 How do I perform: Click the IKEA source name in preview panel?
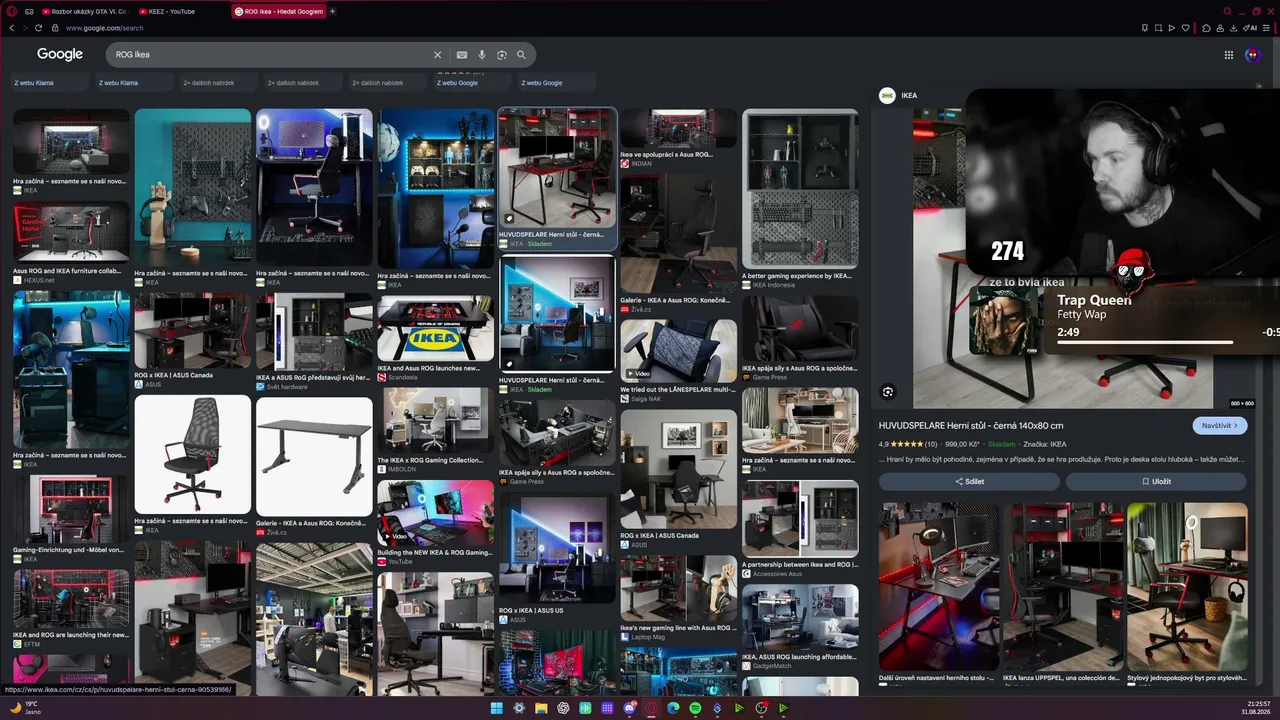point(909,96)
